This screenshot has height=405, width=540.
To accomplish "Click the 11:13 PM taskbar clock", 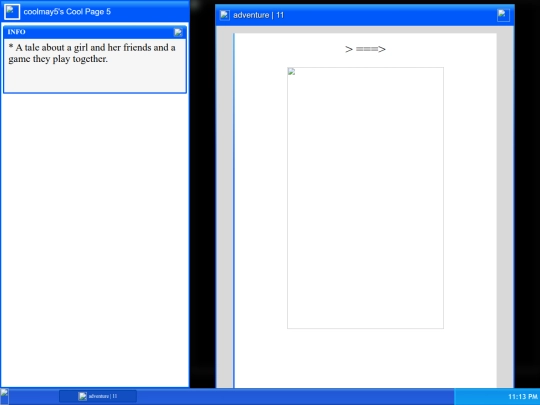I will (x=522, y=397).
